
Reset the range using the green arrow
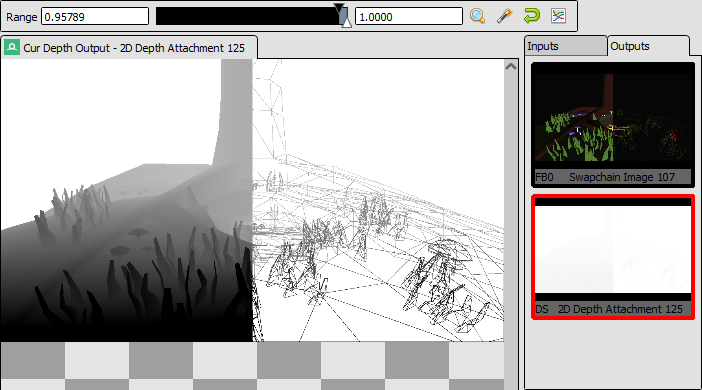click(x=531, y=17)
